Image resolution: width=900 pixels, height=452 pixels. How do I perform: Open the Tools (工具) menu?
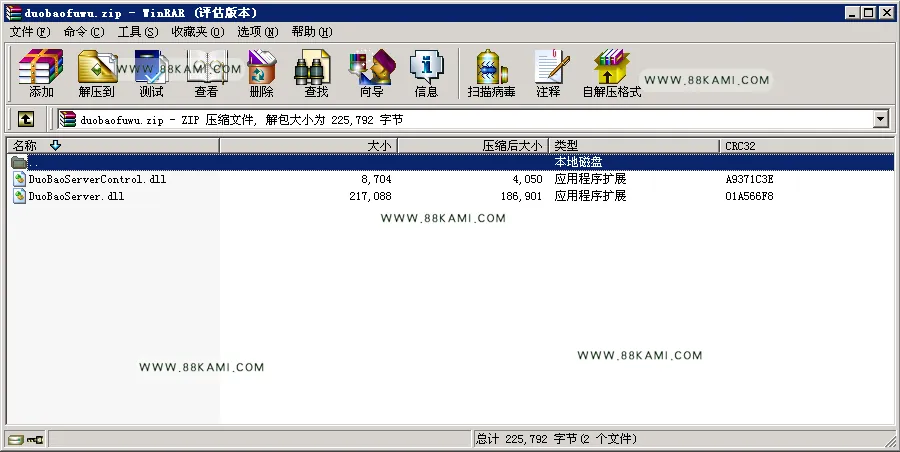click(138, 32)
